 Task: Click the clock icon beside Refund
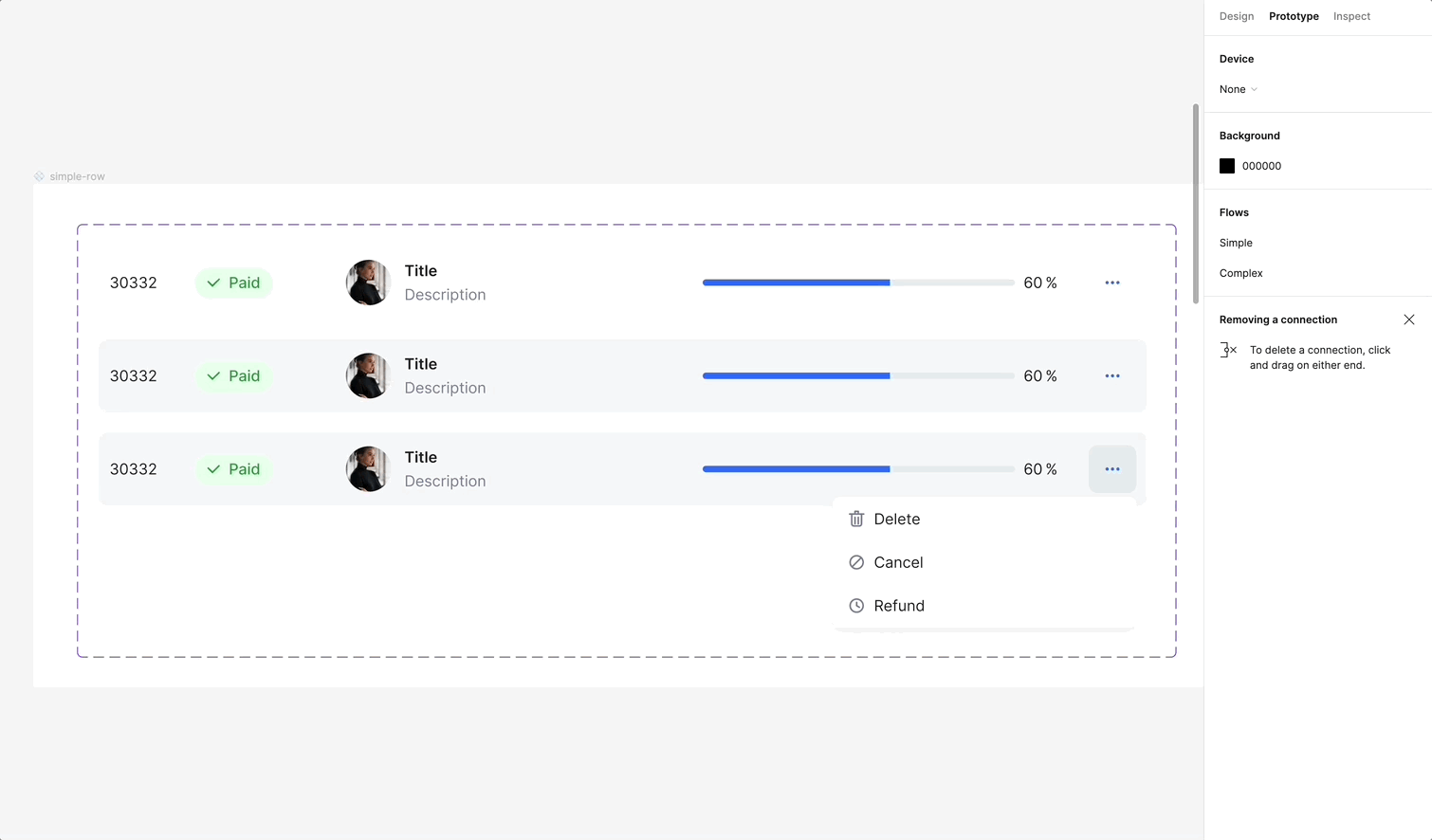[x=856, y=606]
